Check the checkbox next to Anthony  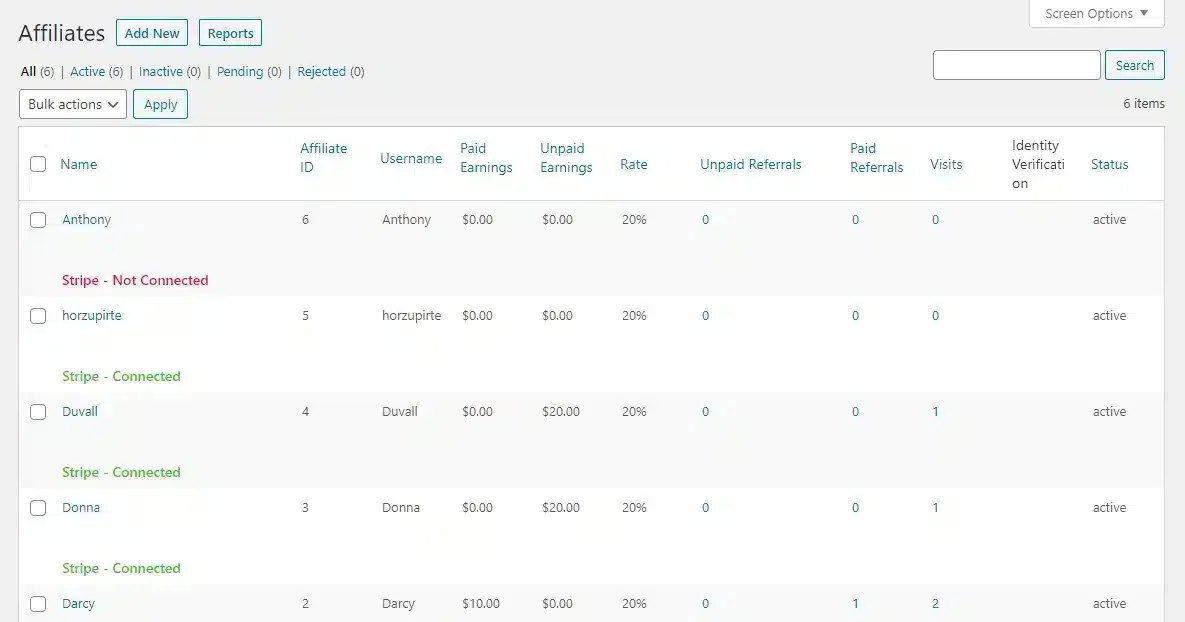click(x=38, y=219)
